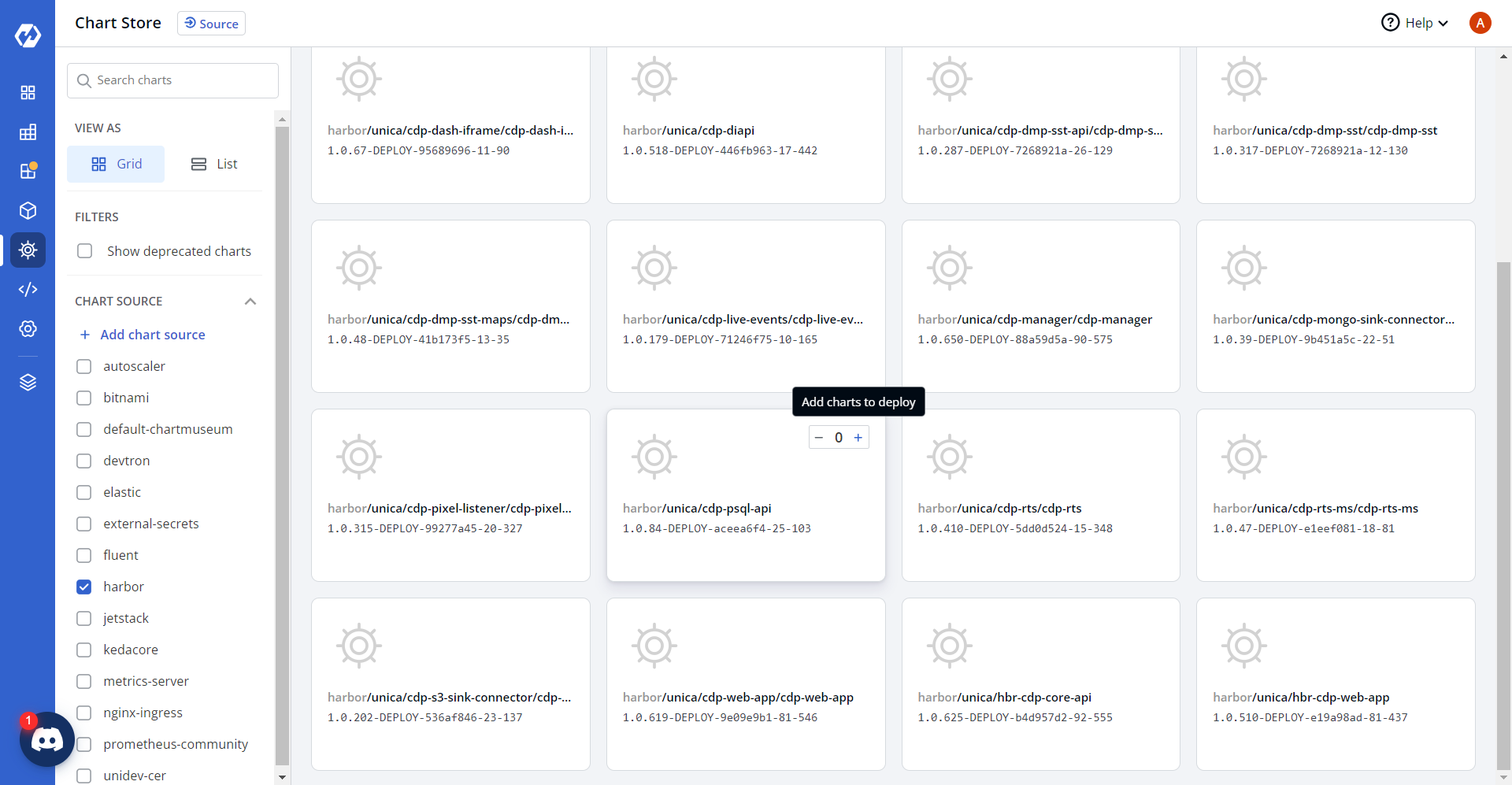Click the main chart list scrollbar thumb
This screenshot has height=785, width=1512.
click(1503, 516)
